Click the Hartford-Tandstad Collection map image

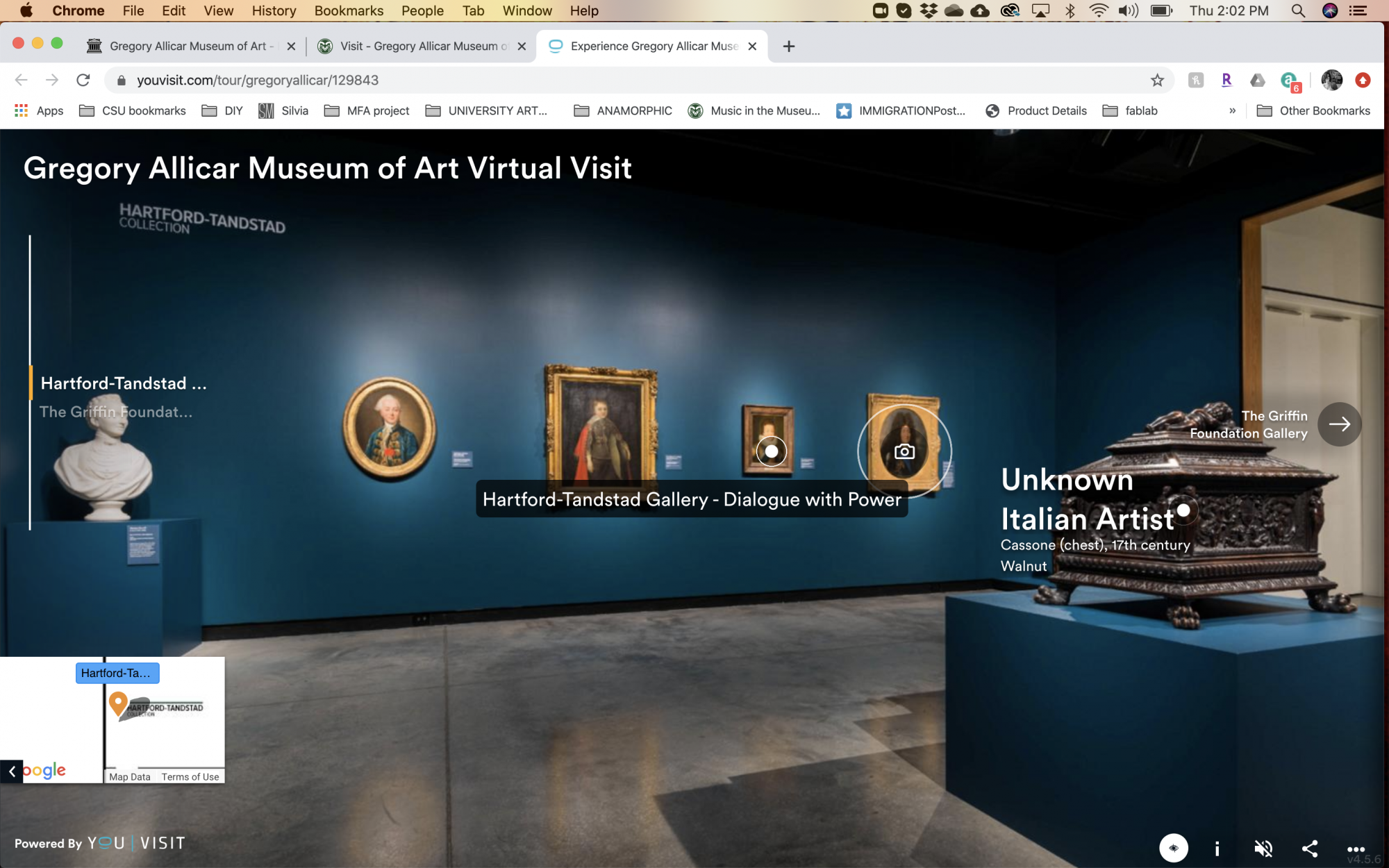[x=166, y=709]
